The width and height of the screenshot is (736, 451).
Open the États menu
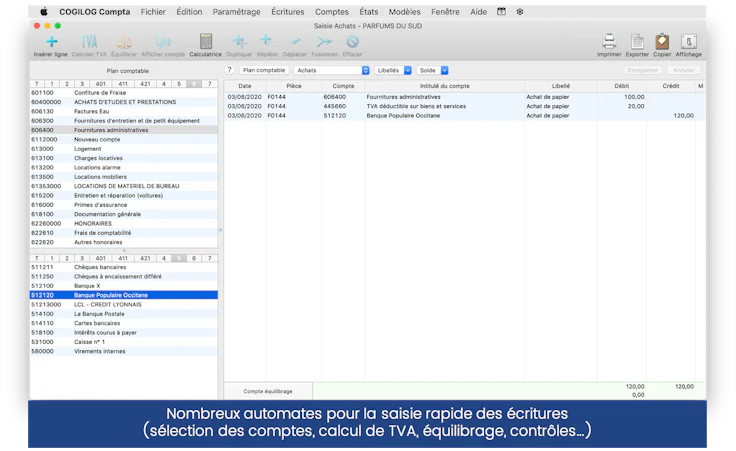pos(368,12)
